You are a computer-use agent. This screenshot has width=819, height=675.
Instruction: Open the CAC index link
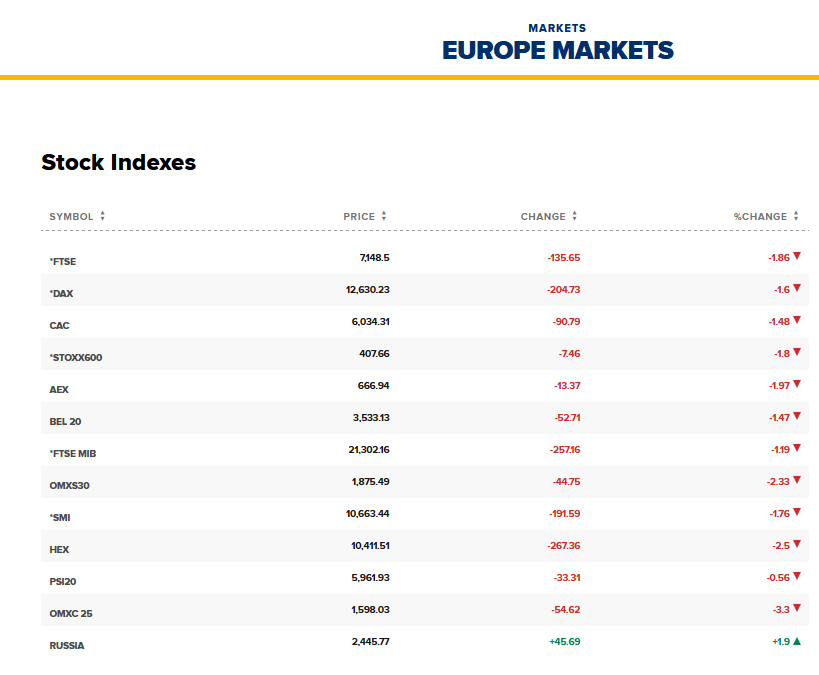tap(59, 325)
